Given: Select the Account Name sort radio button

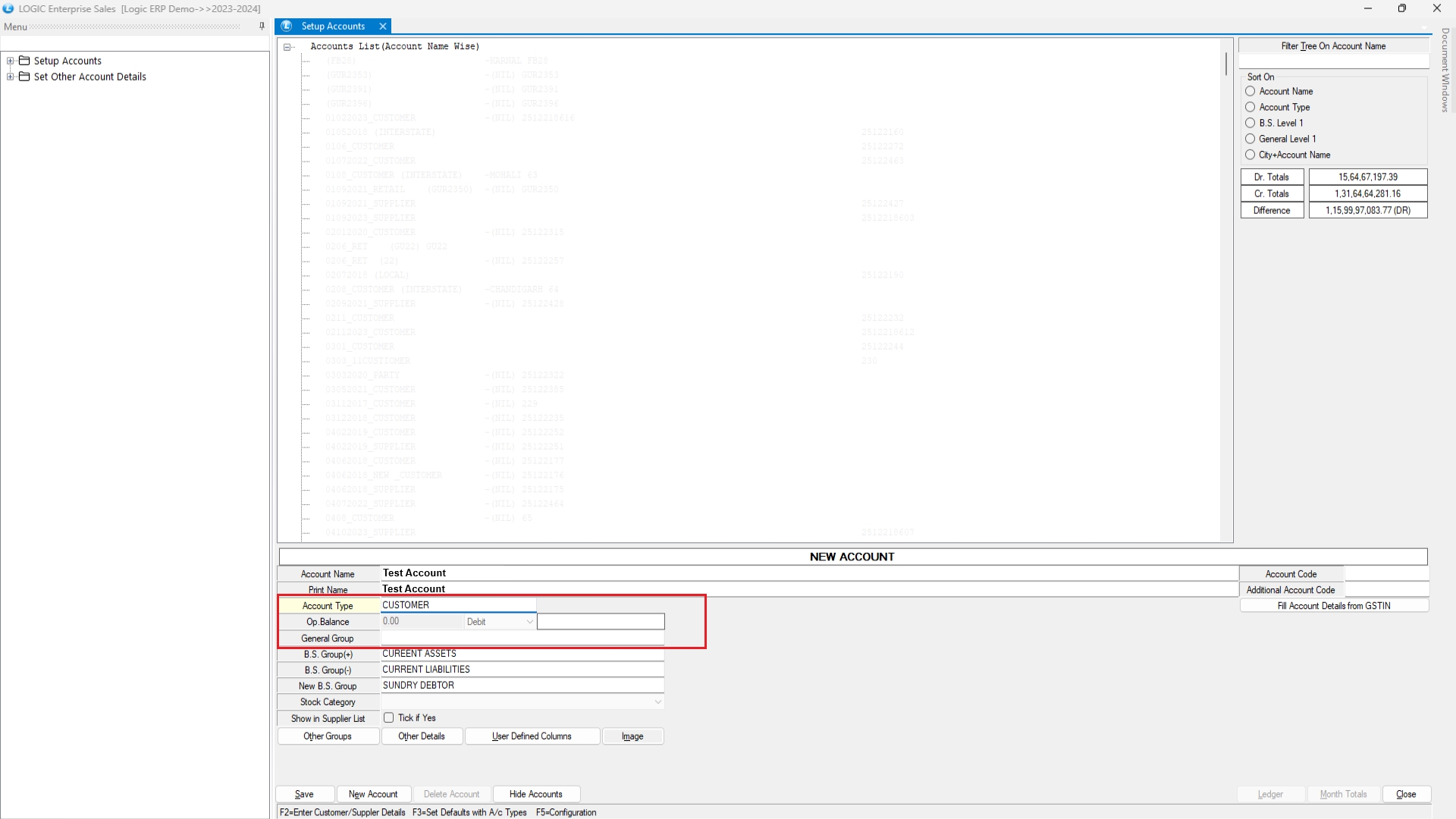Looking at the screenshot, I should click(x=1250, y=91).
